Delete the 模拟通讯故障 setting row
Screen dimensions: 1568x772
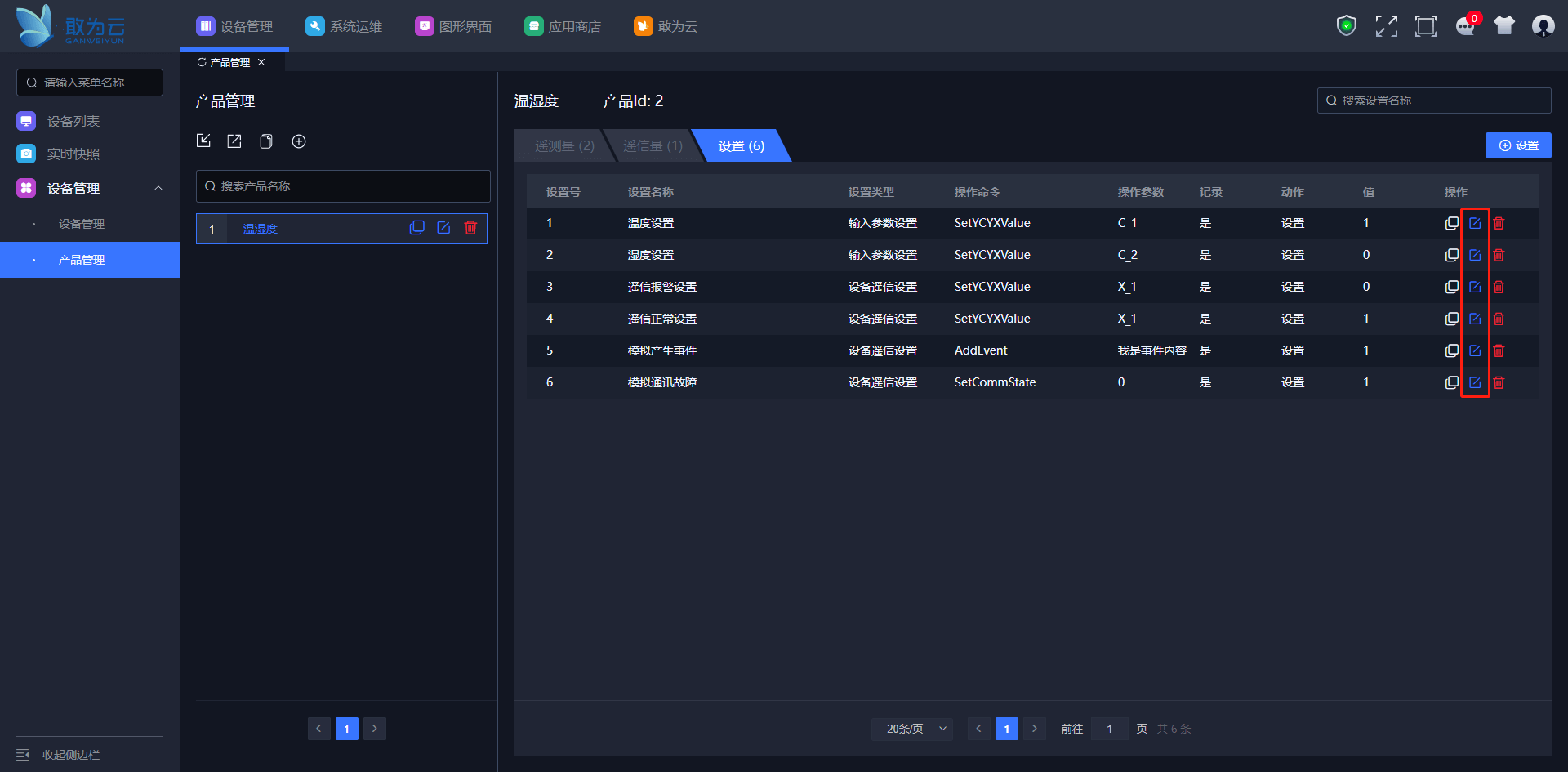coord(1499,382)
